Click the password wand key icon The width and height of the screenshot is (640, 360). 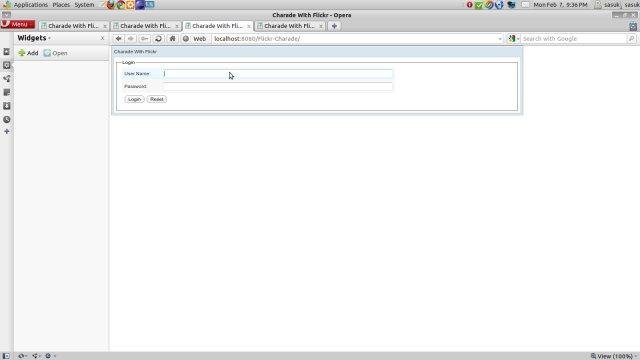144,39
